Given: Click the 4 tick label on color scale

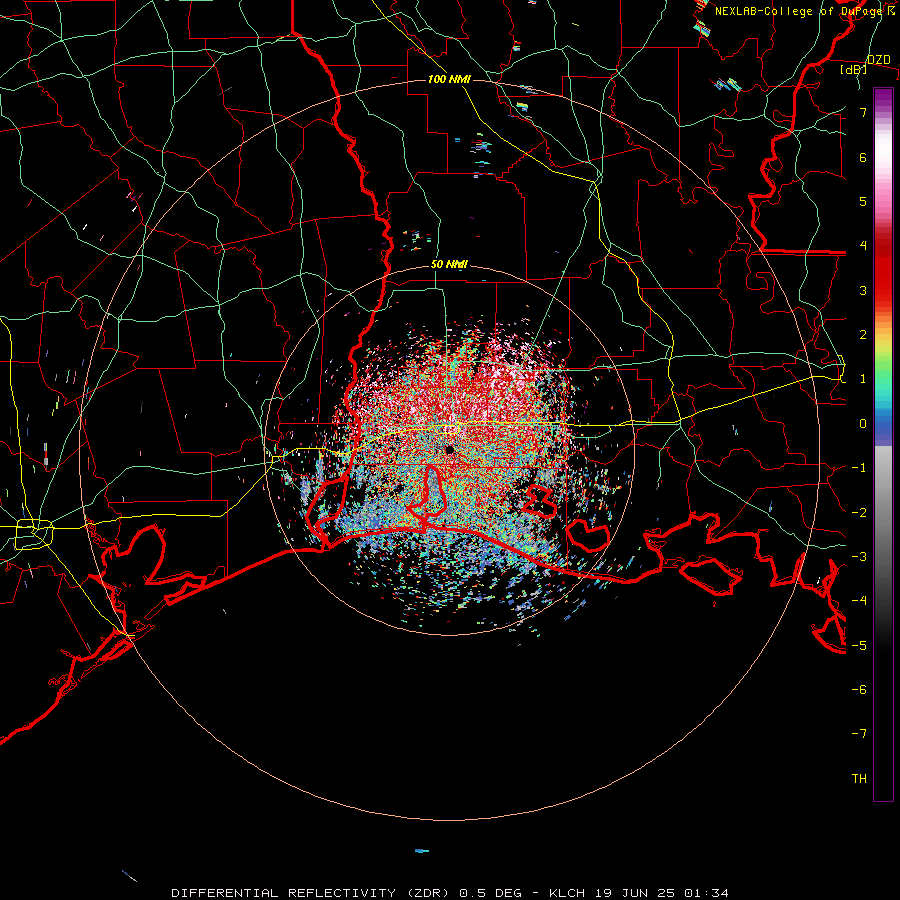Looking at the screenshot, I should coord(863,246).
